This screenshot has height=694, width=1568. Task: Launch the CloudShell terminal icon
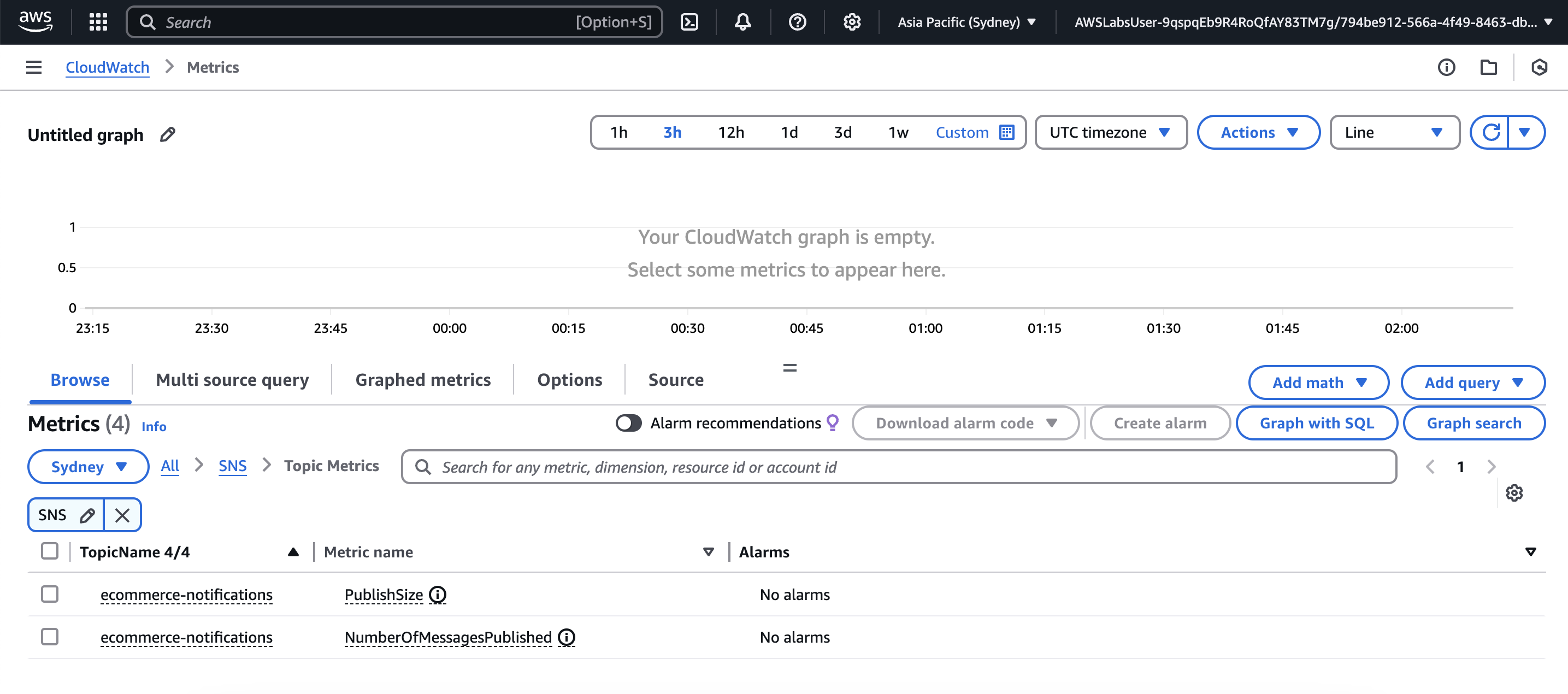coord(689,22)
